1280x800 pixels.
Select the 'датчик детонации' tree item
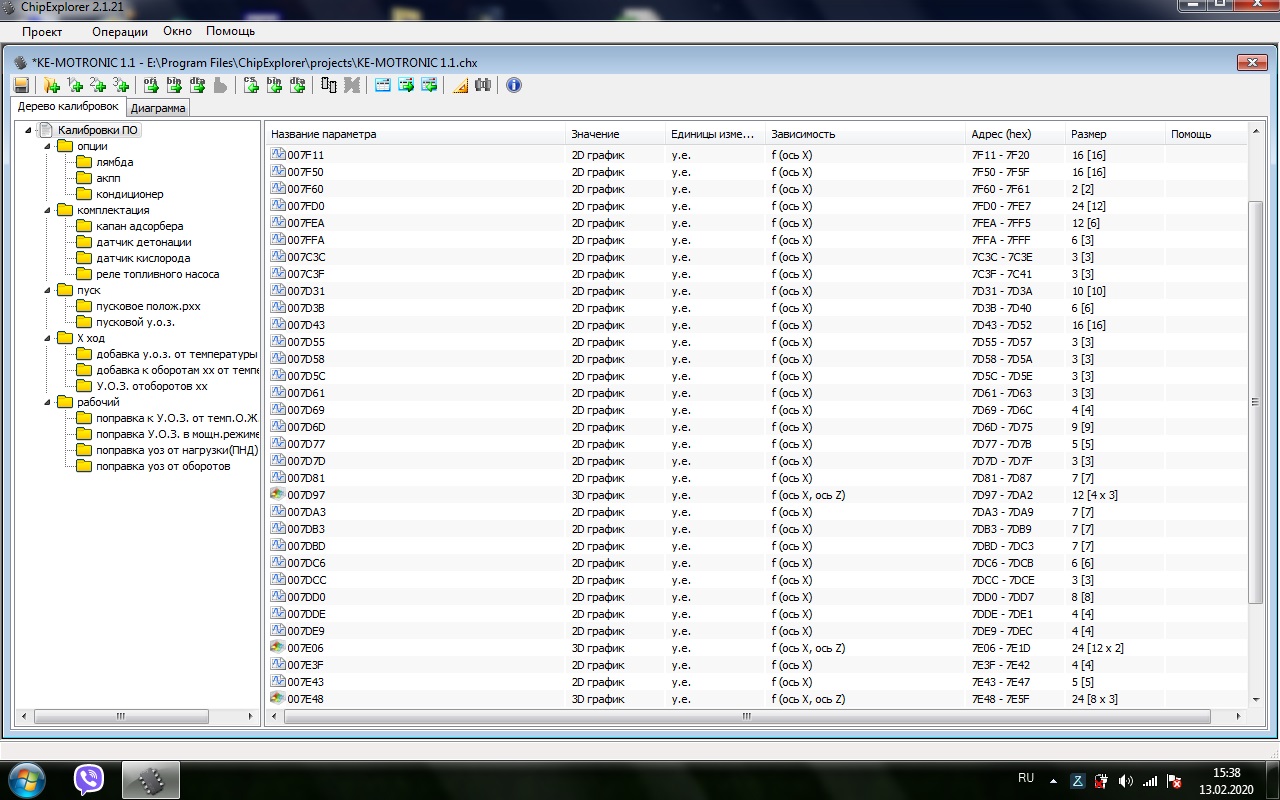click(x=143, y=242)
